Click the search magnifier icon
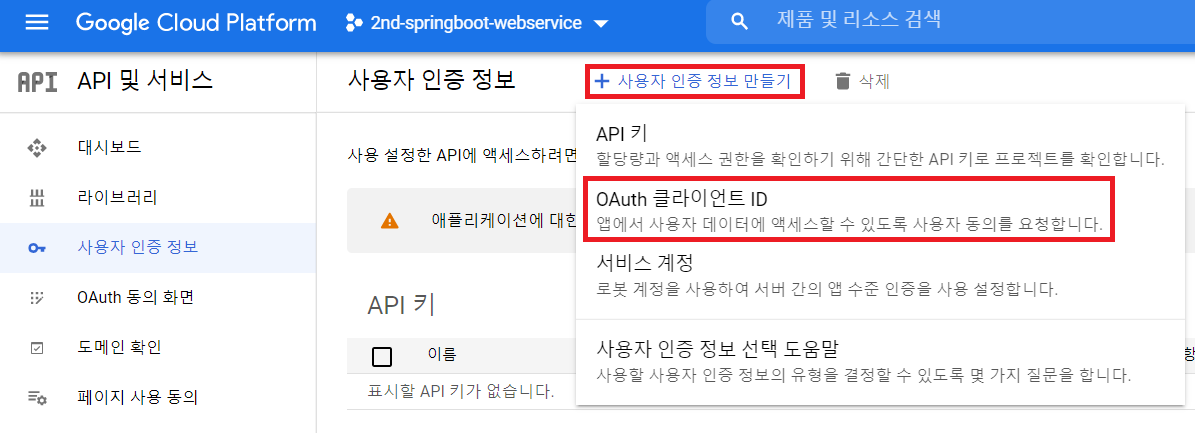 [738, 22]
